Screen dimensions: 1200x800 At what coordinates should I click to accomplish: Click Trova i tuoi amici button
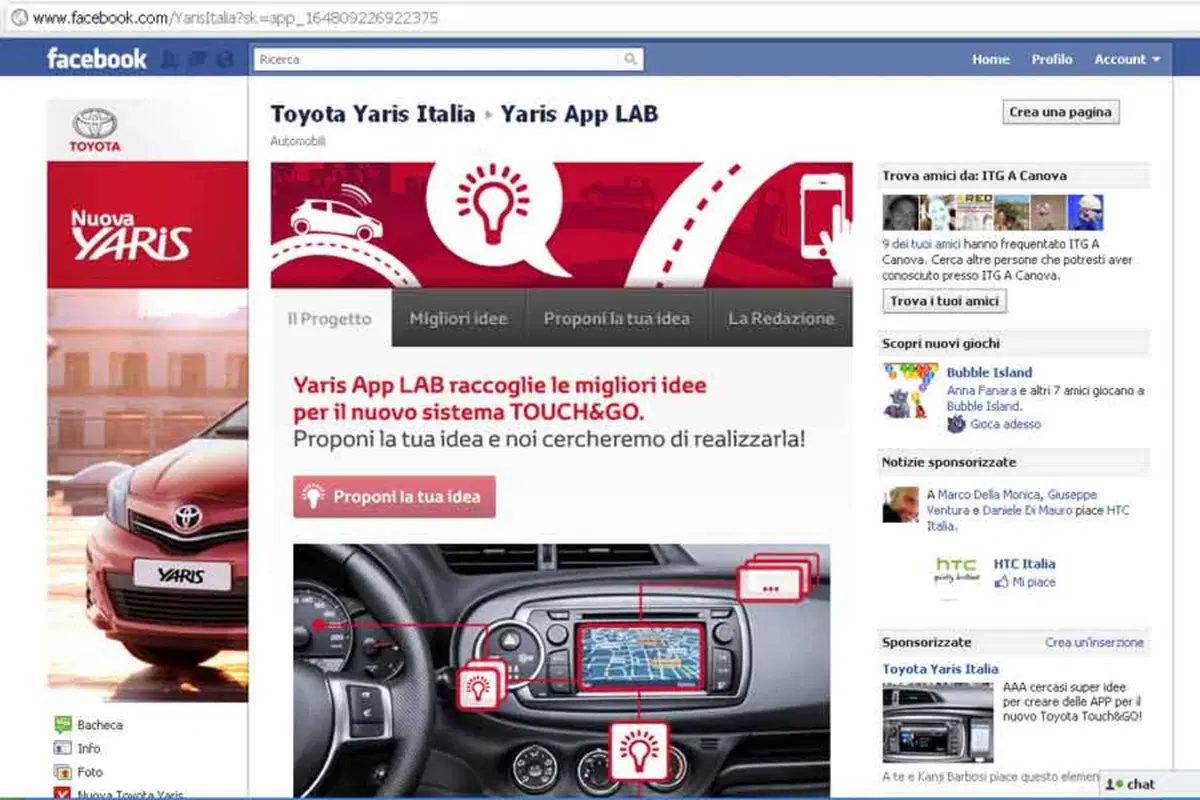[944, 301]
